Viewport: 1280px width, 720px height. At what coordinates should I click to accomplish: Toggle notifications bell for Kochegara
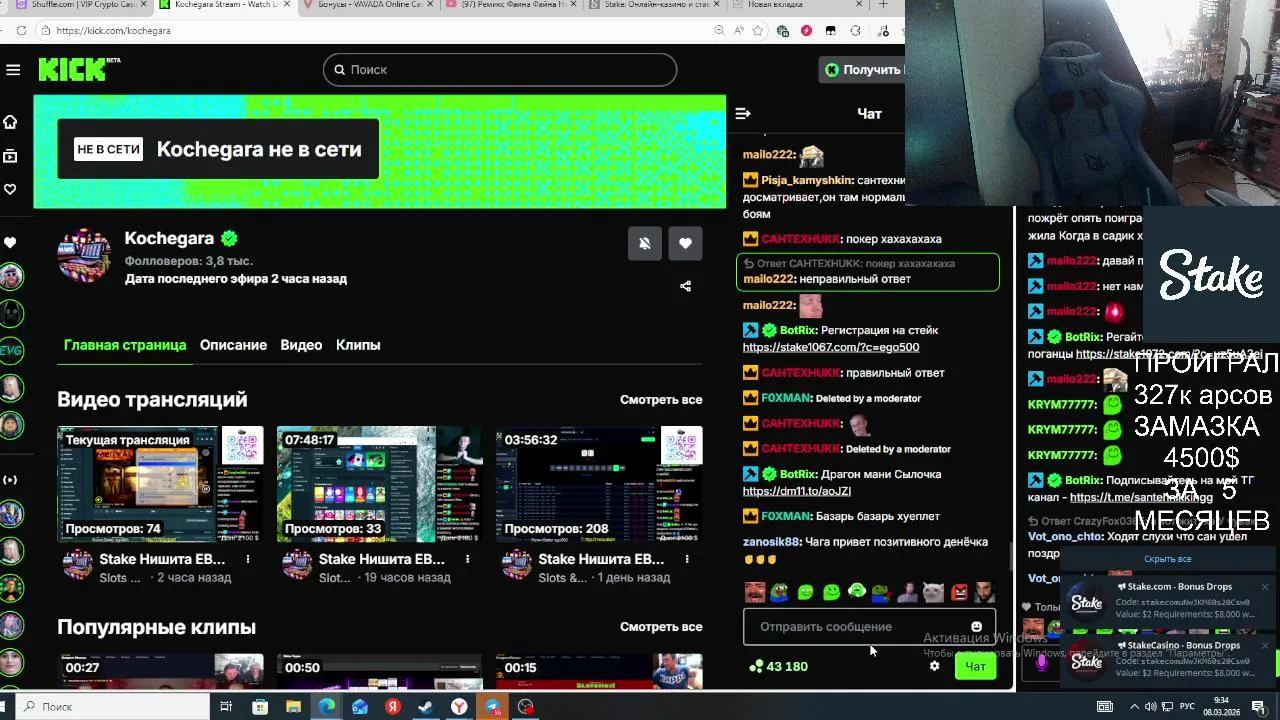[645, 243]
